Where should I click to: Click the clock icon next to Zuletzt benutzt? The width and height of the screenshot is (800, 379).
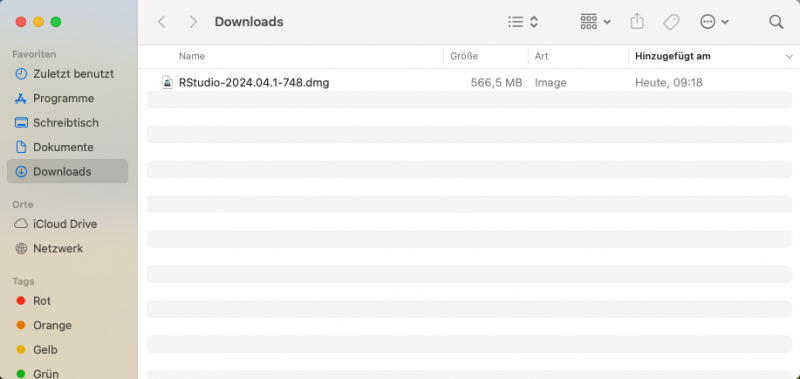[x=21, y=74]
